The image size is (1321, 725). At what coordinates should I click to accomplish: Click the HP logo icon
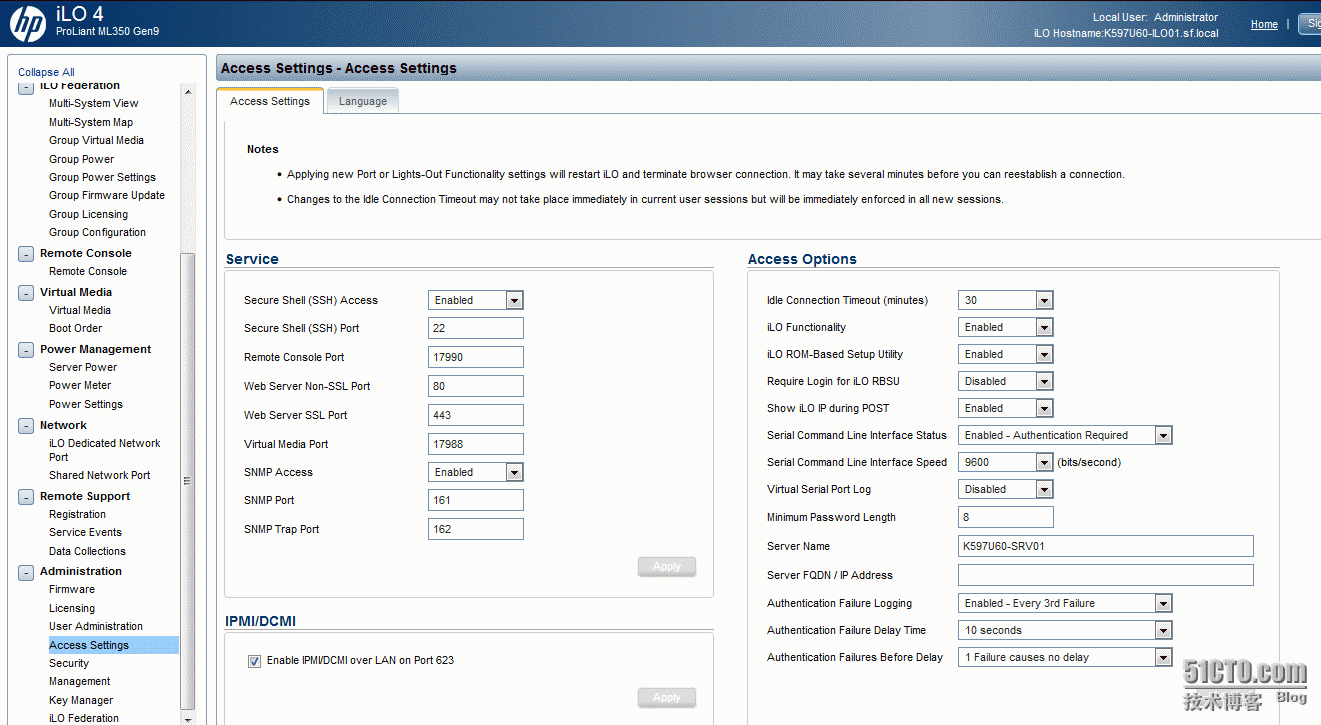pos(27,24)
